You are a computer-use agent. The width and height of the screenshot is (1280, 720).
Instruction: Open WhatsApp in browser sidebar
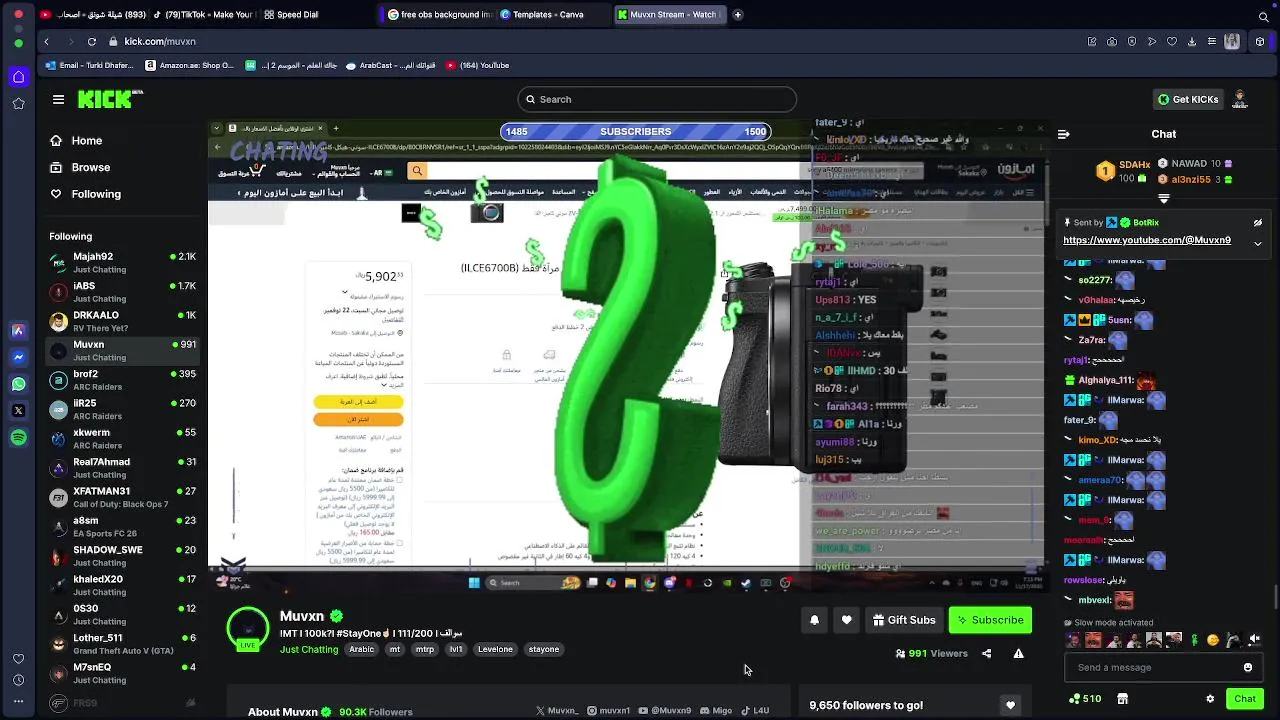pos(18,384)
